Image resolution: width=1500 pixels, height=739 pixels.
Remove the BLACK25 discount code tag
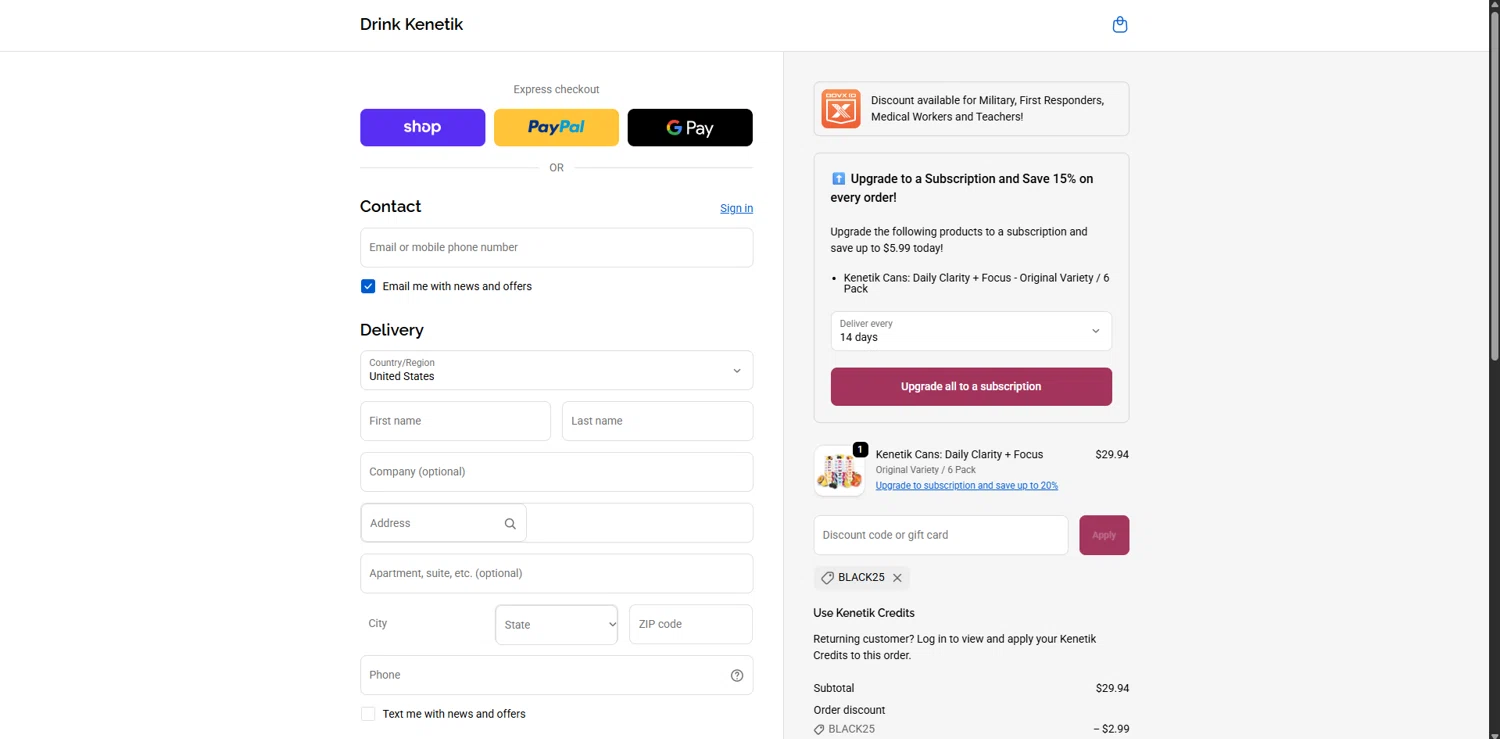click(x=897, y=578)
